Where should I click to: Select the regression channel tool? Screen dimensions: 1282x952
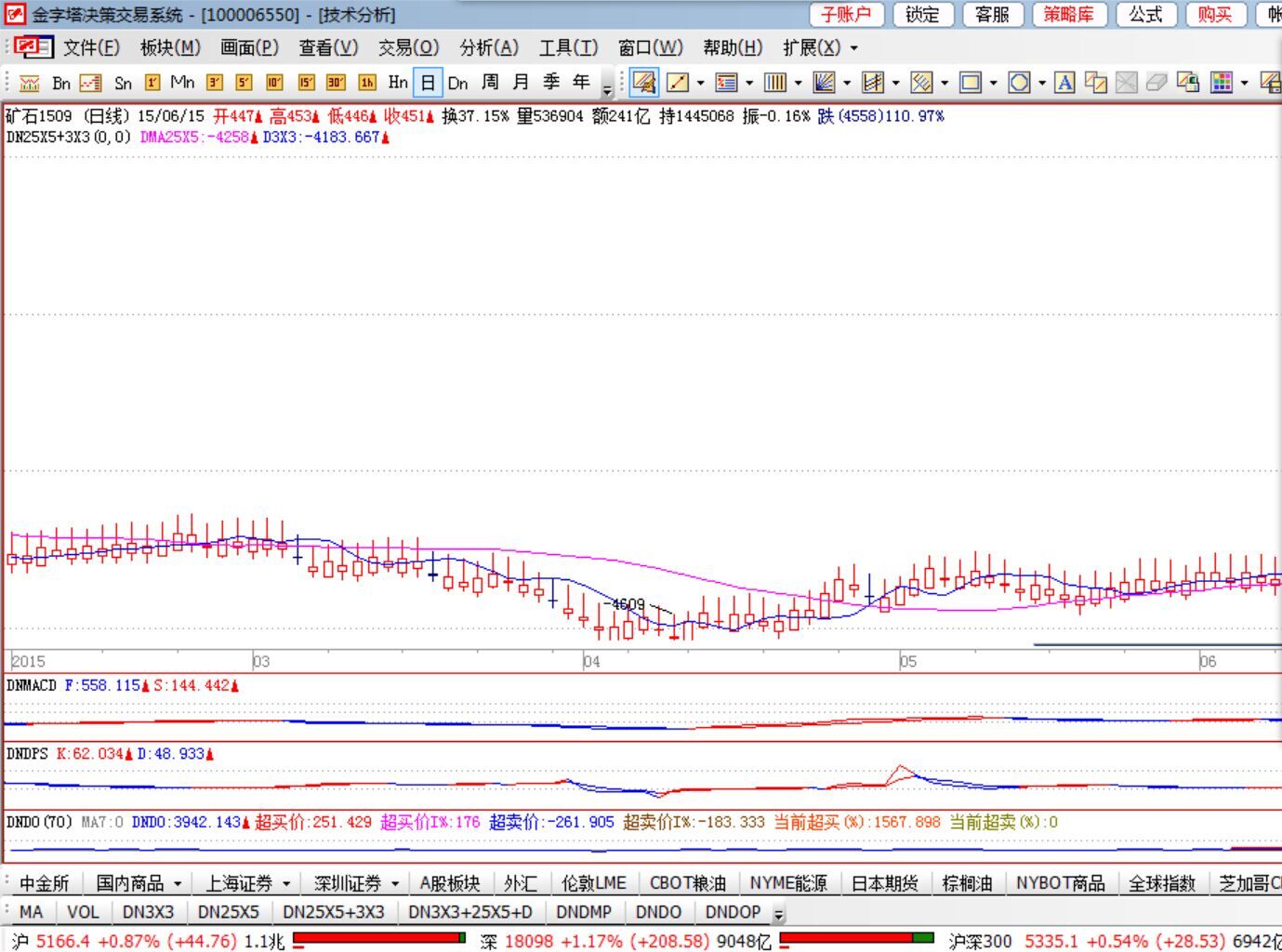tap(872, 83)
